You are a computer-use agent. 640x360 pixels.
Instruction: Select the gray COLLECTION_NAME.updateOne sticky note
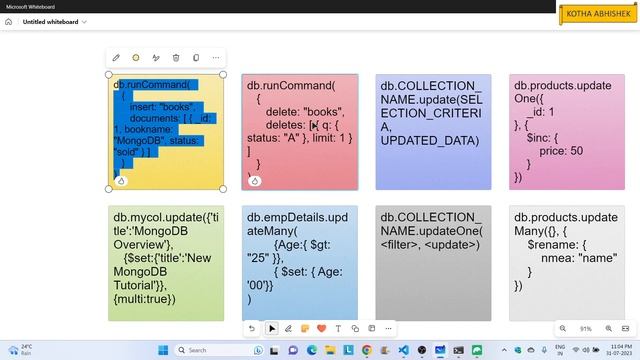(433, 263)
